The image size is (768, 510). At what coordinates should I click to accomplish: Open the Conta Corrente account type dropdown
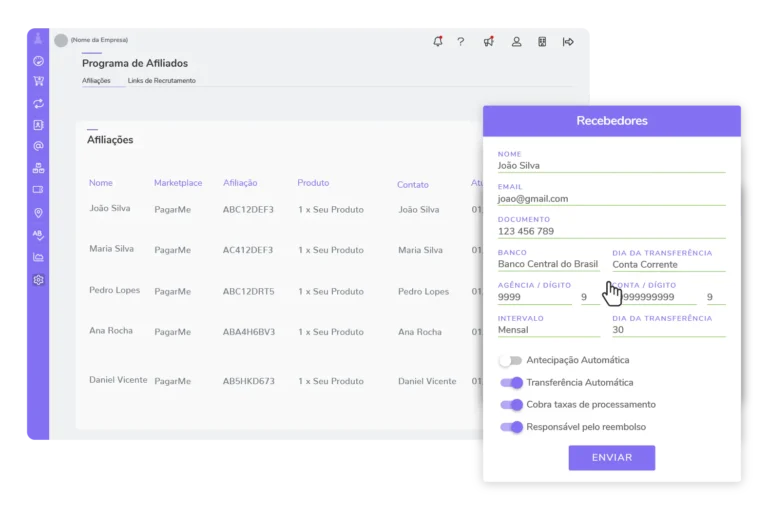[669, 265]
